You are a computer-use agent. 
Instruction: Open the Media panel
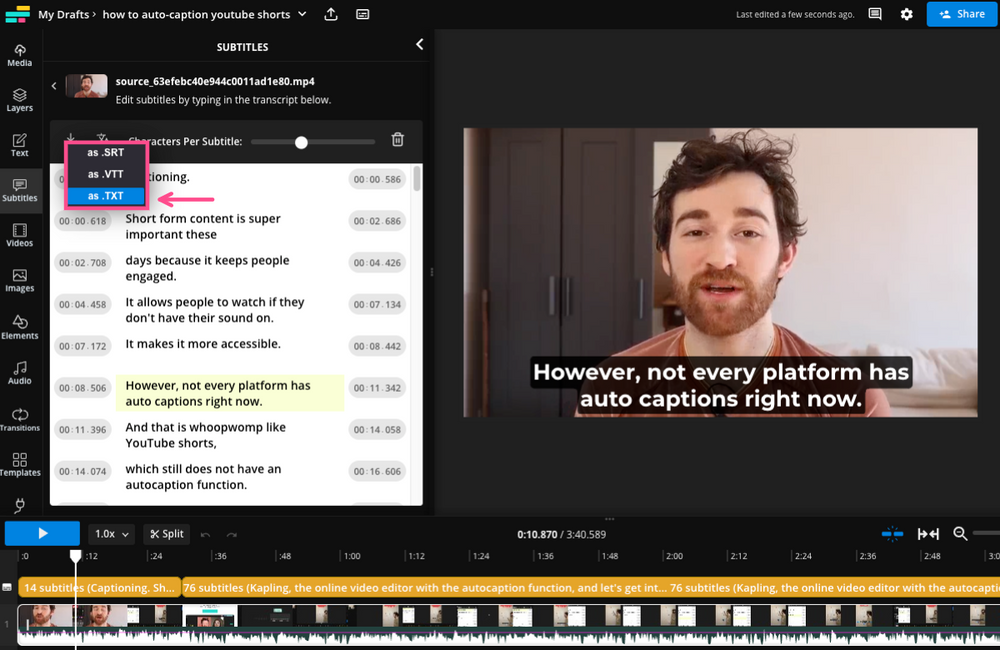pyautogui.click(x=19, y=53)
